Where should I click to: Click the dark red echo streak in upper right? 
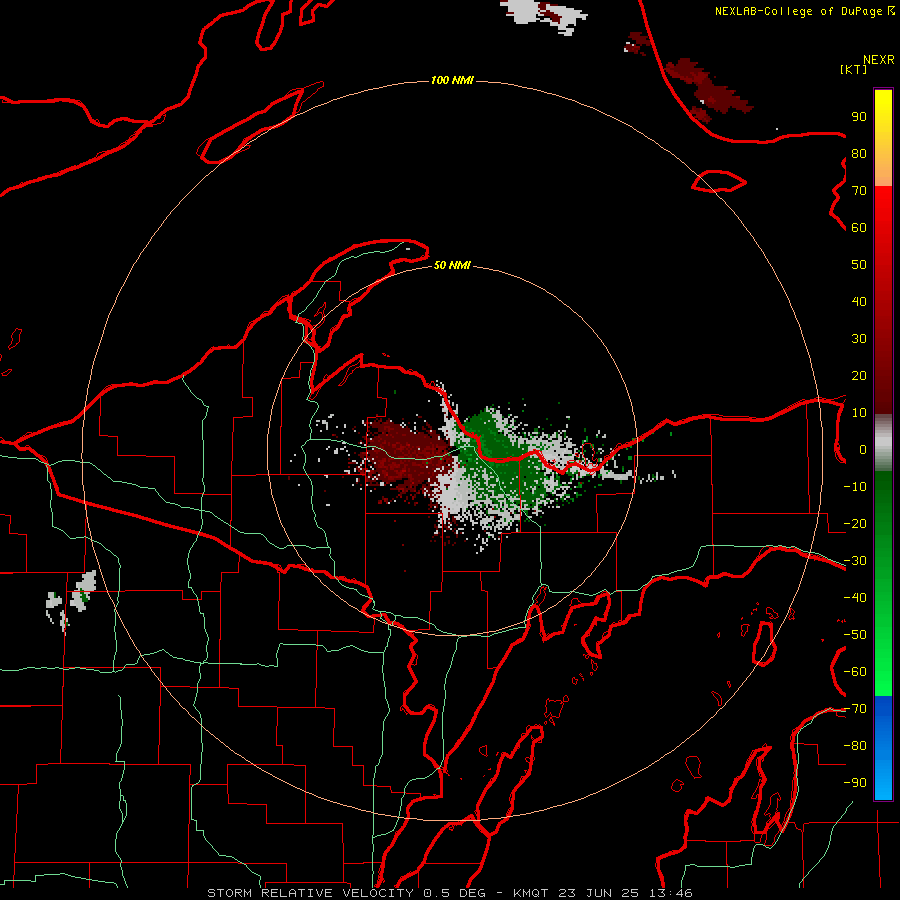(x=709, y=89)
